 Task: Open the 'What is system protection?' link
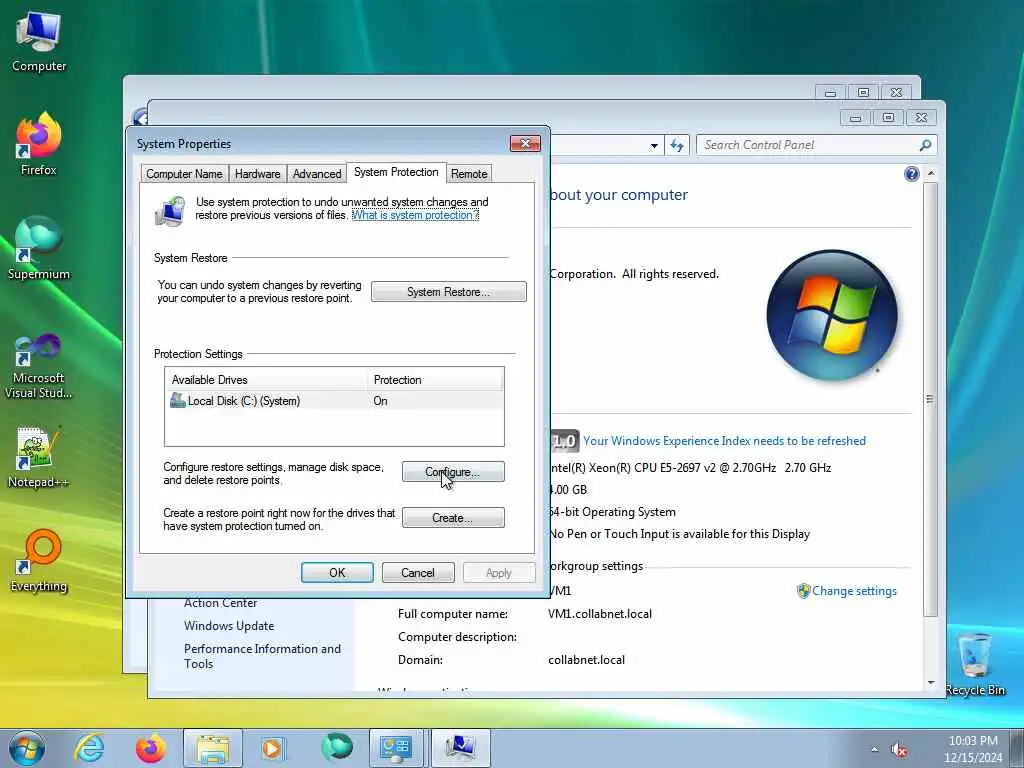pos(415,215)
